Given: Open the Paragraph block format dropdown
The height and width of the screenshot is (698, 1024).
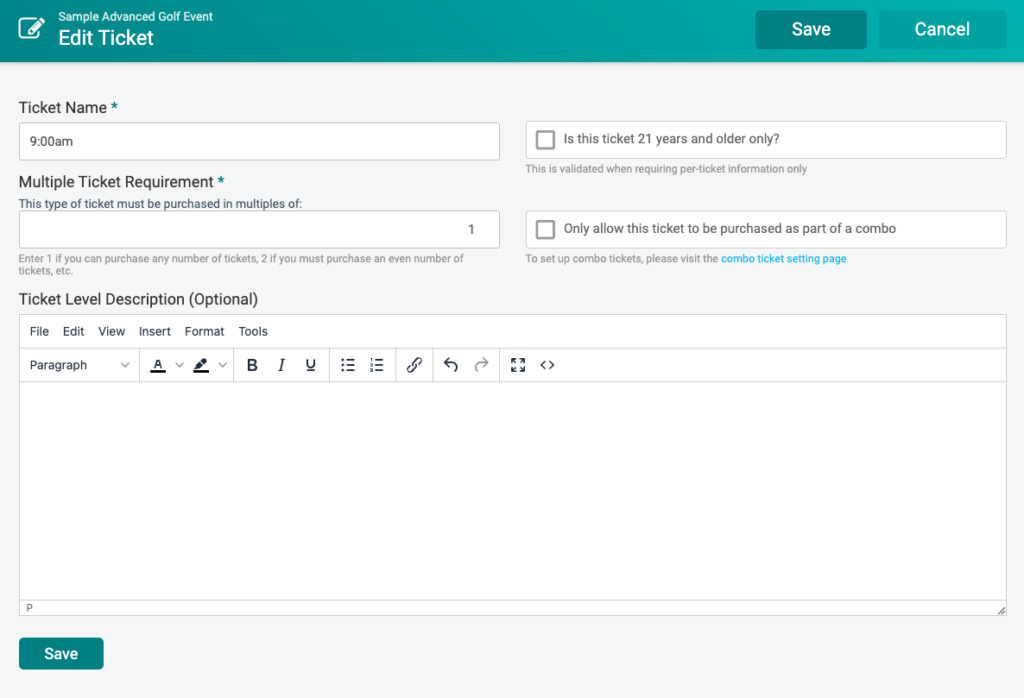Looking at the screenshot, I should (x=79, y=365).
